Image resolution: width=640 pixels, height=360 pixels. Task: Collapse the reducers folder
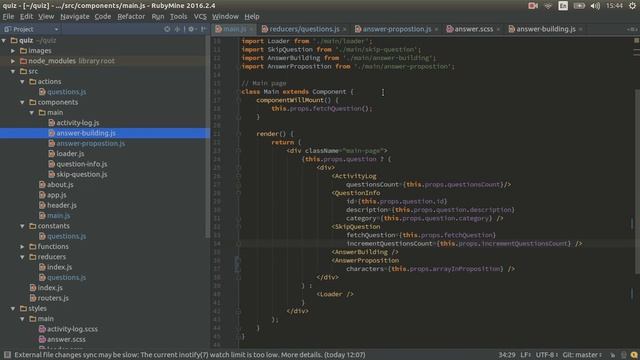[22, 257]
